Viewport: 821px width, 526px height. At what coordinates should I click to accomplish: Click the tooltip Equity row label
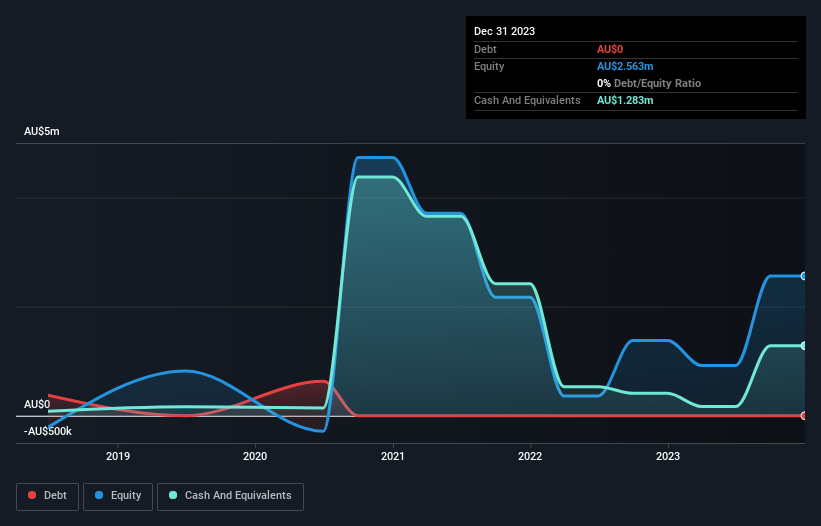click(489, 66)
